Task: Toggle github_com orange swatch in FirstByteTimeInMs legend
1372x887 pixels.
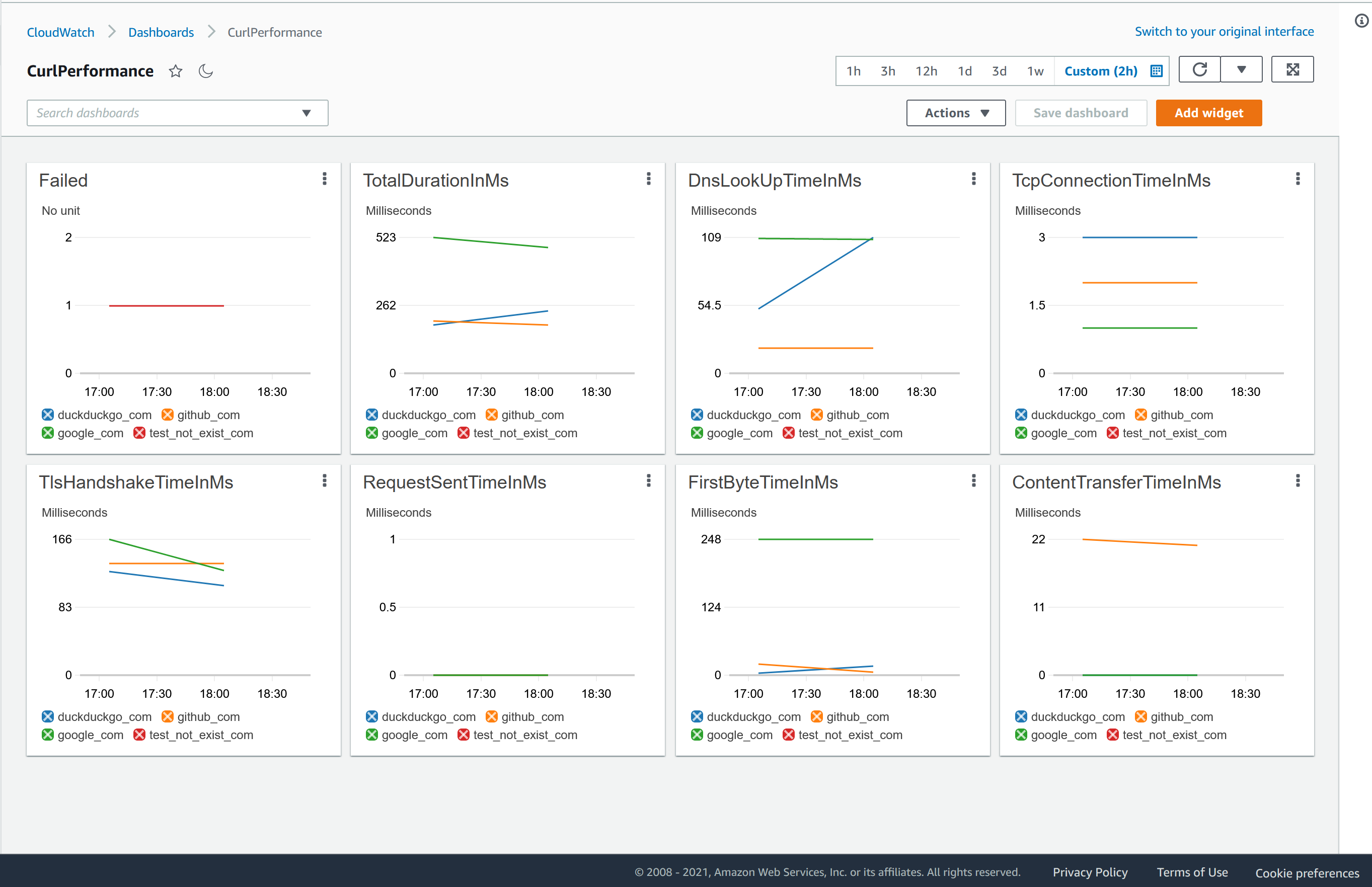Action: [816, 716]
